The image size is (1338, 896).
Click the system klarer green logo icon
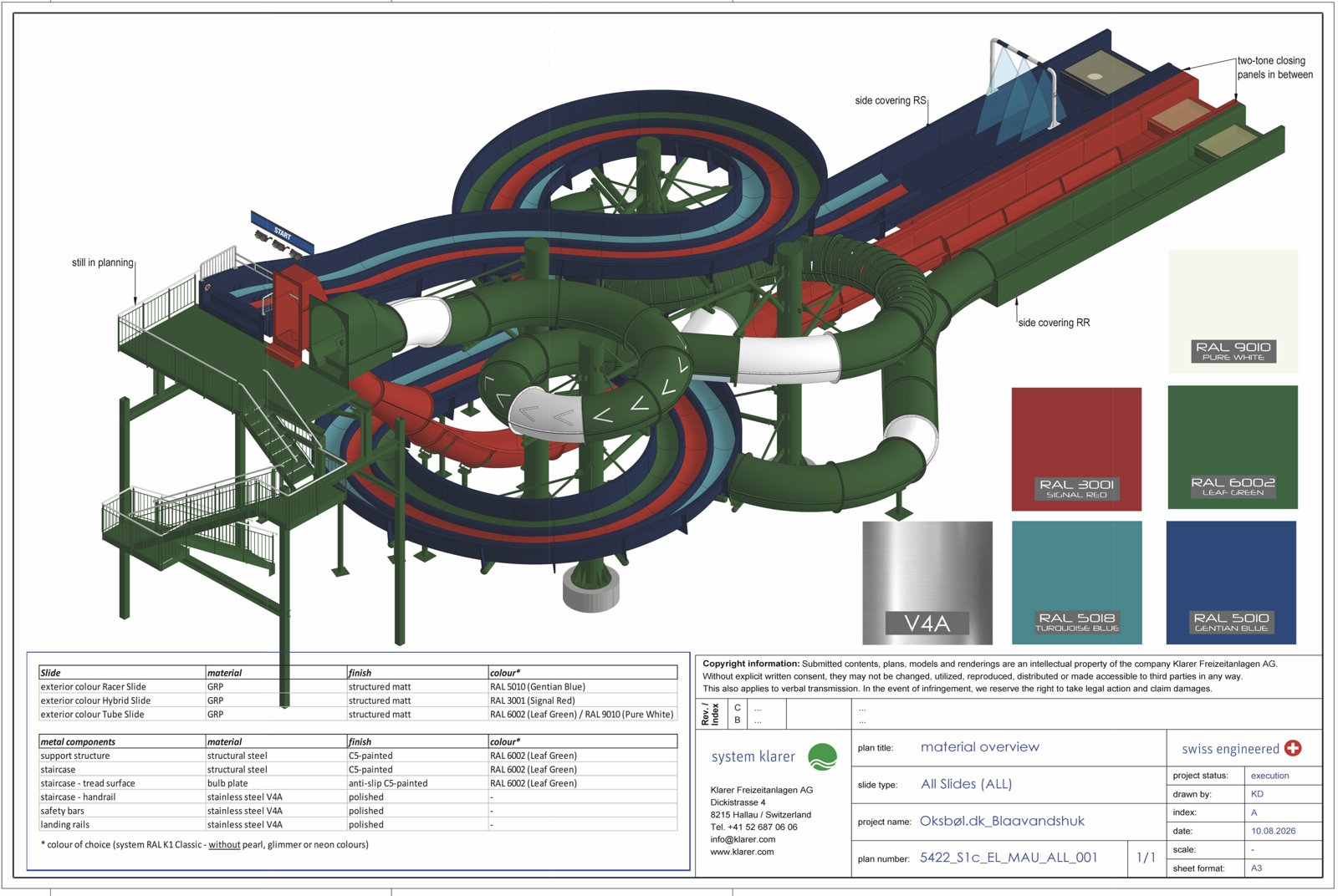[x=823, y=756]
